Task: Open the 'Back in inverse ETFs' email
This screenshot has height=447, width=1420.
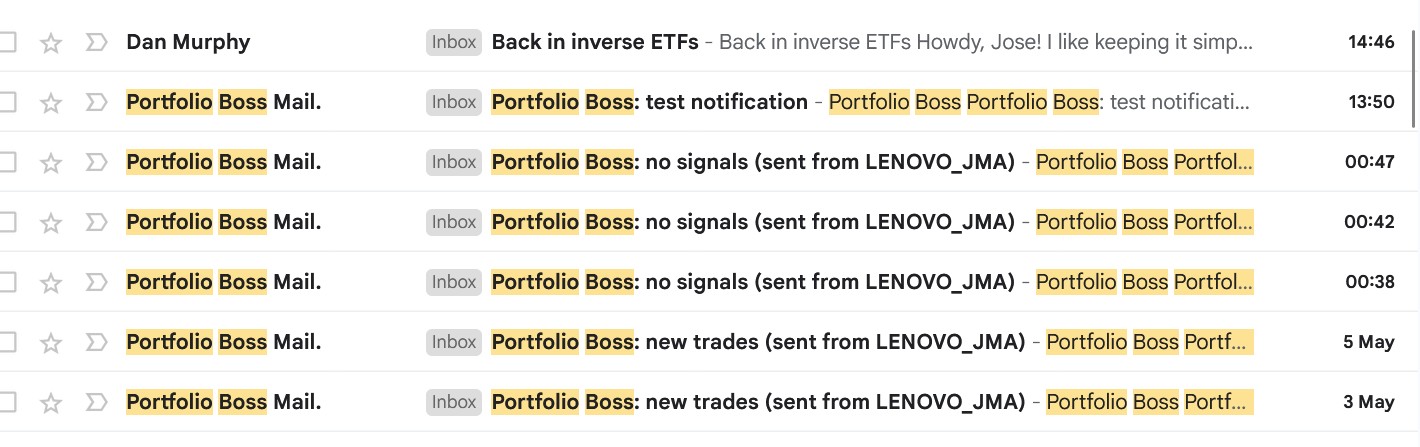Action: 596,43
